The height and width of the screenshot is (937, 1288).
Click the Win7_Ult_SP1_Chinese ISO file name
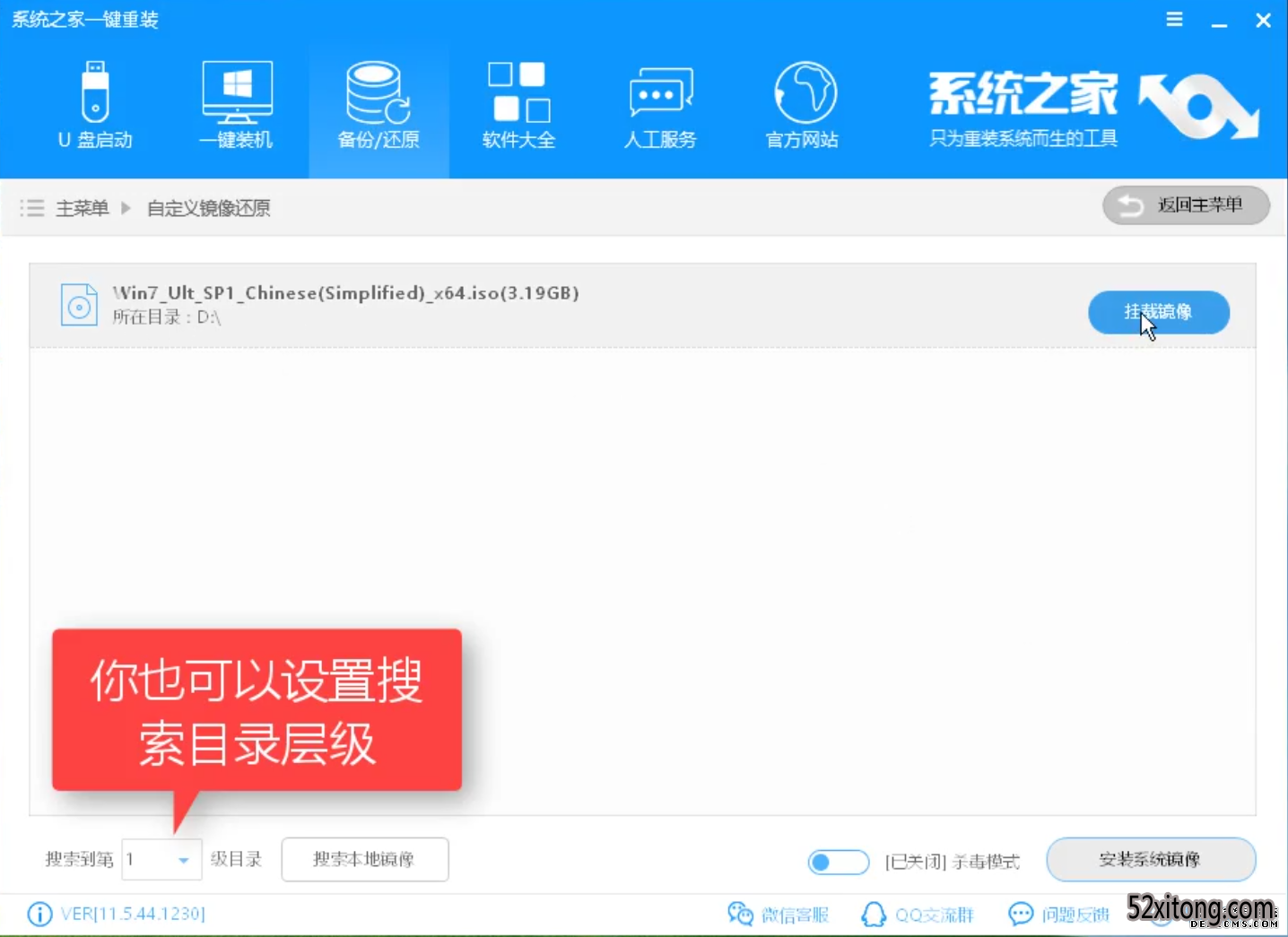click(345, 292)
